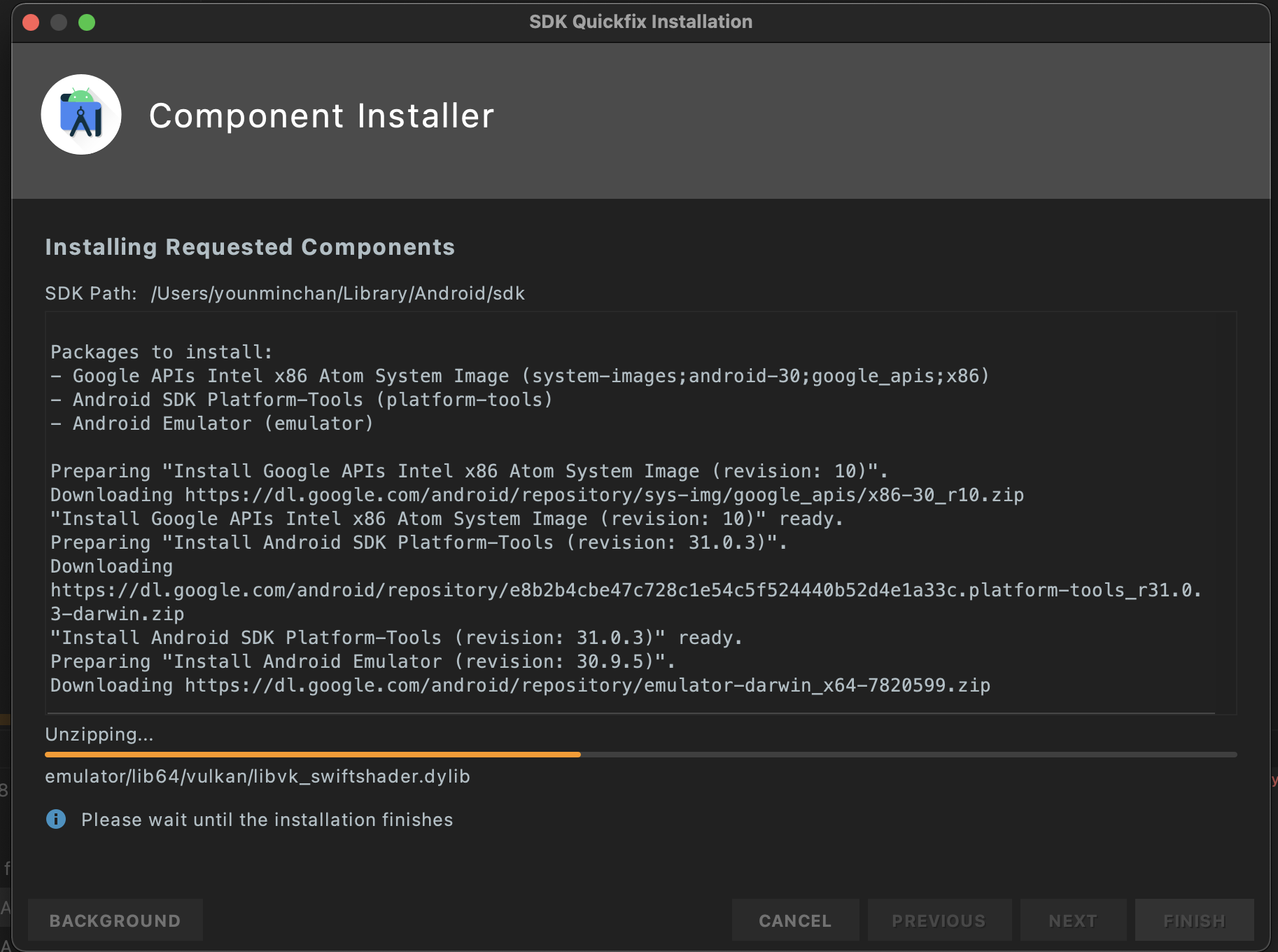Click emulator-darwin_x64-7820599.zip download line
The height and width of the screenshot is (952, 1278).
pos(520,685)
